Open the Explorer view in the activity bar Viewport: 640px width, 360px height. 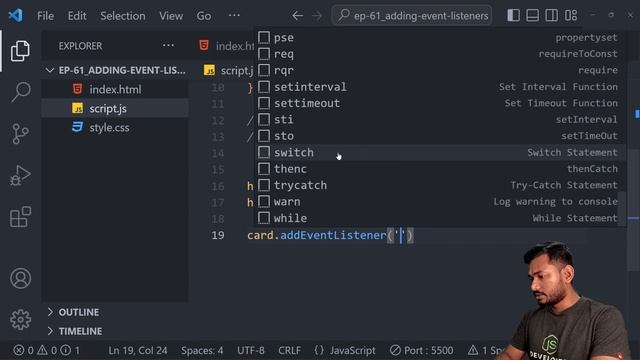tap(20, 51)
